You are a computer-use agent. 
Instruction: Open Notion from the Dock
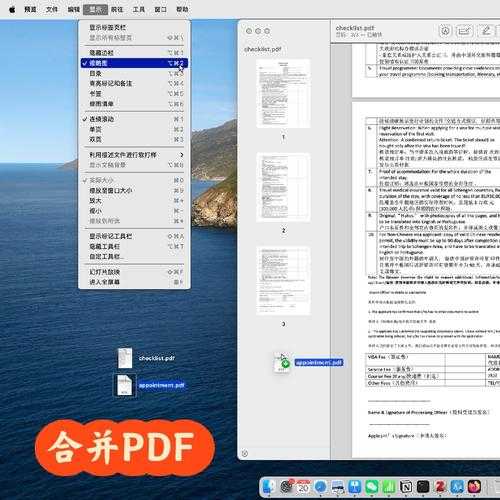(406, 487)
